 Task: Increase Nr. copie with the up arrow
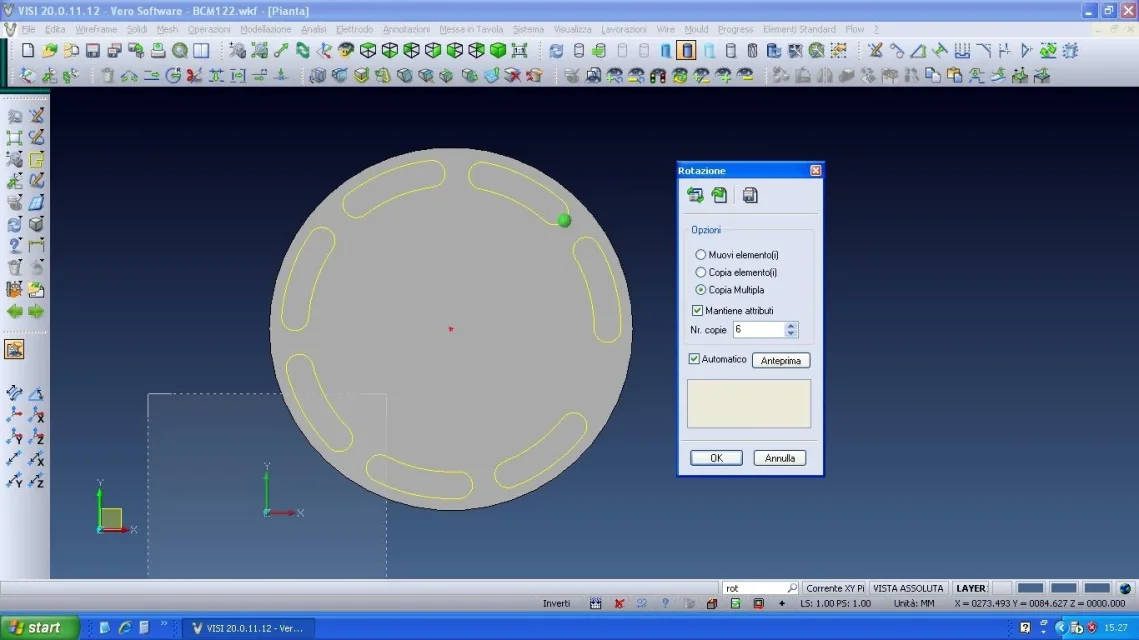point(791,325)
